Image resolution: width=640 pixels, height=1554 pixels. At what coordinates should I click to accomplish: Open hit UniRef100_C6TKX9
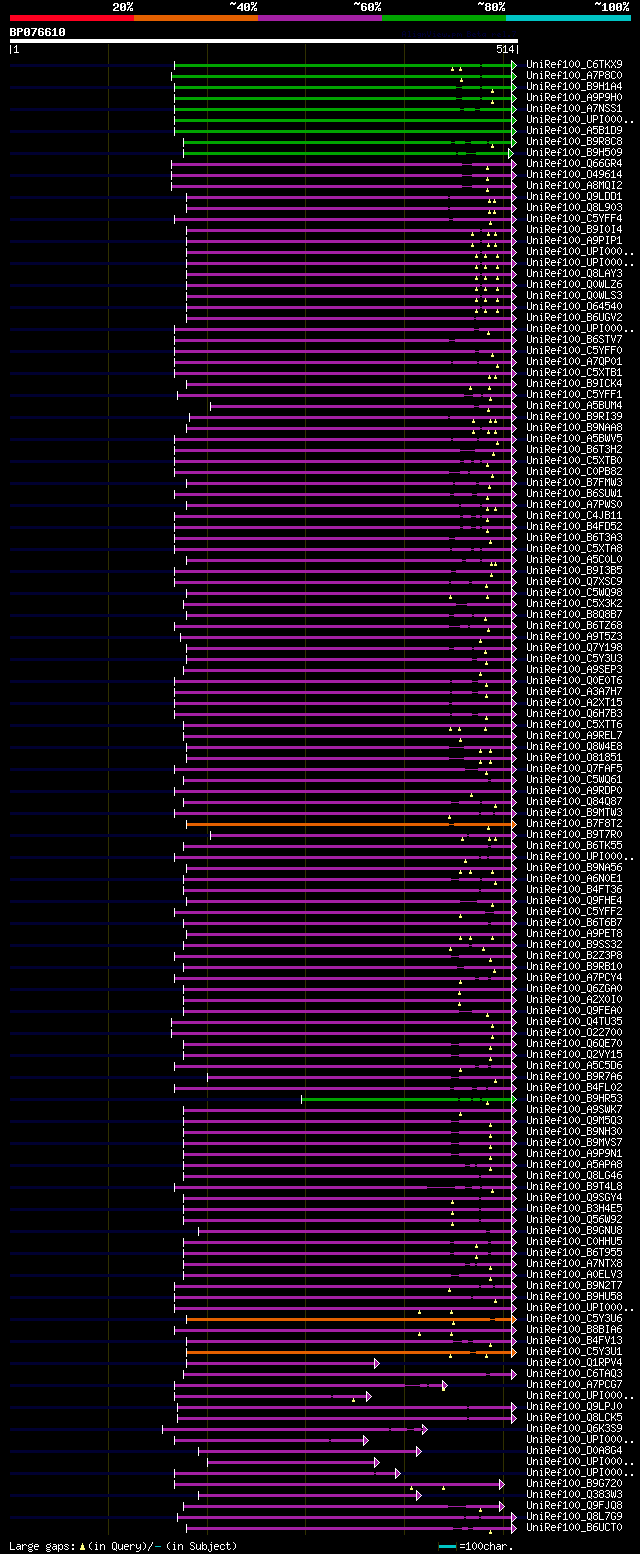574,64
